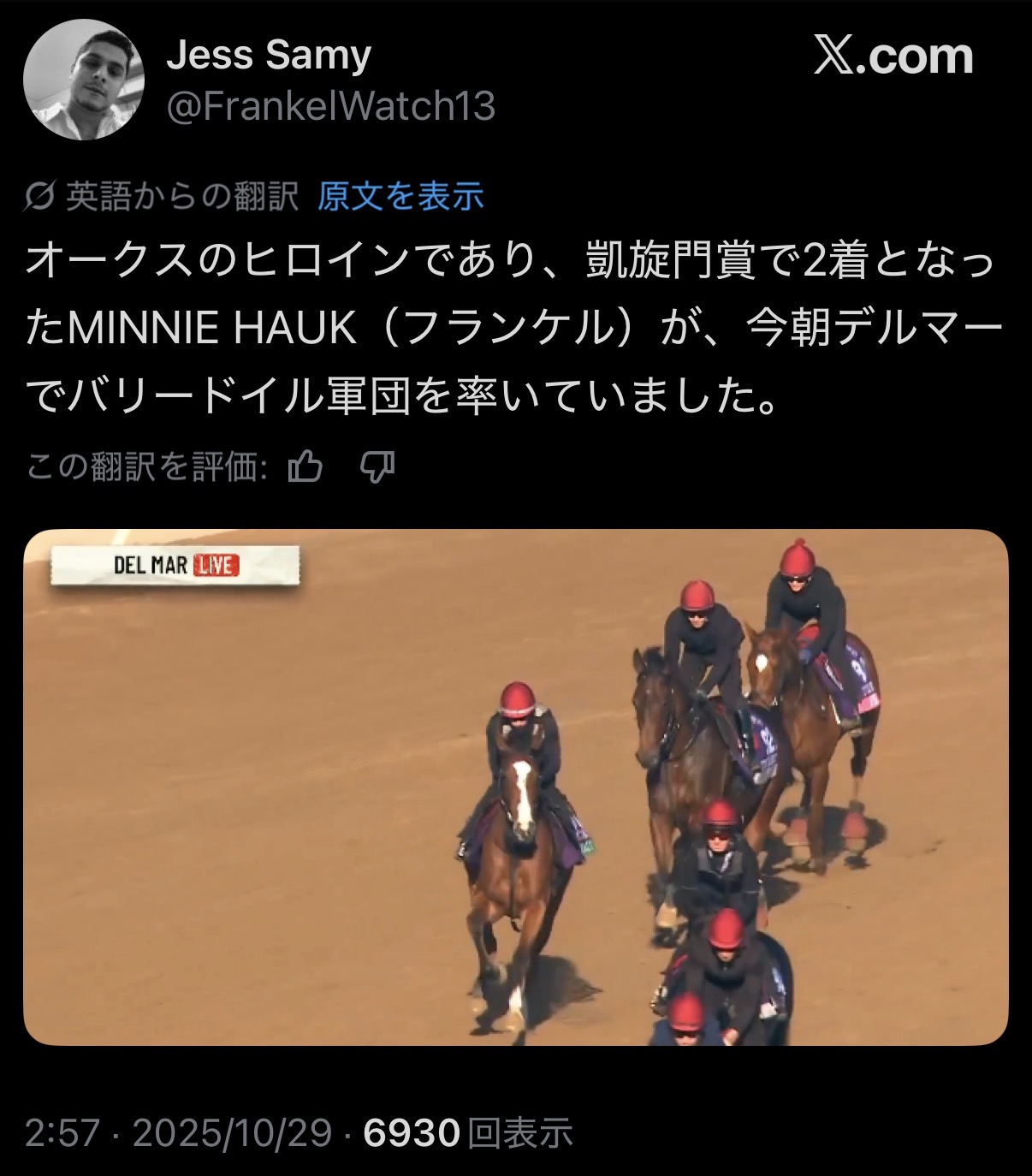View the 6930 回表示 view count

pyautogui.click(x=468, y=1133)
